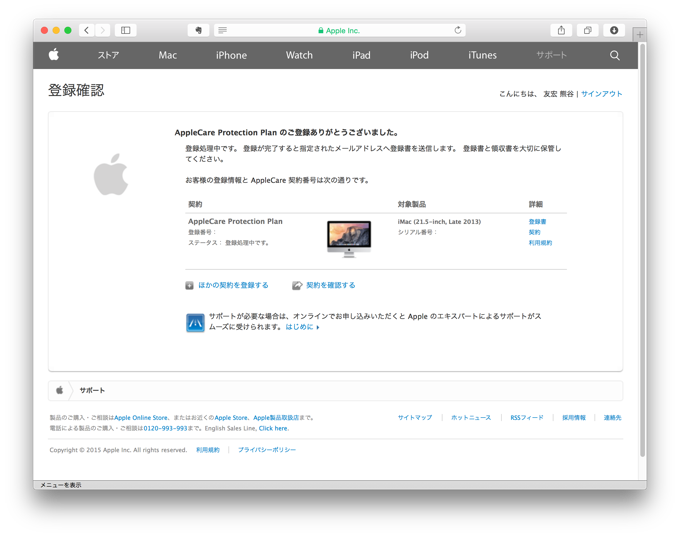Select the iPhone navigation tab

(x=231, y=55)
